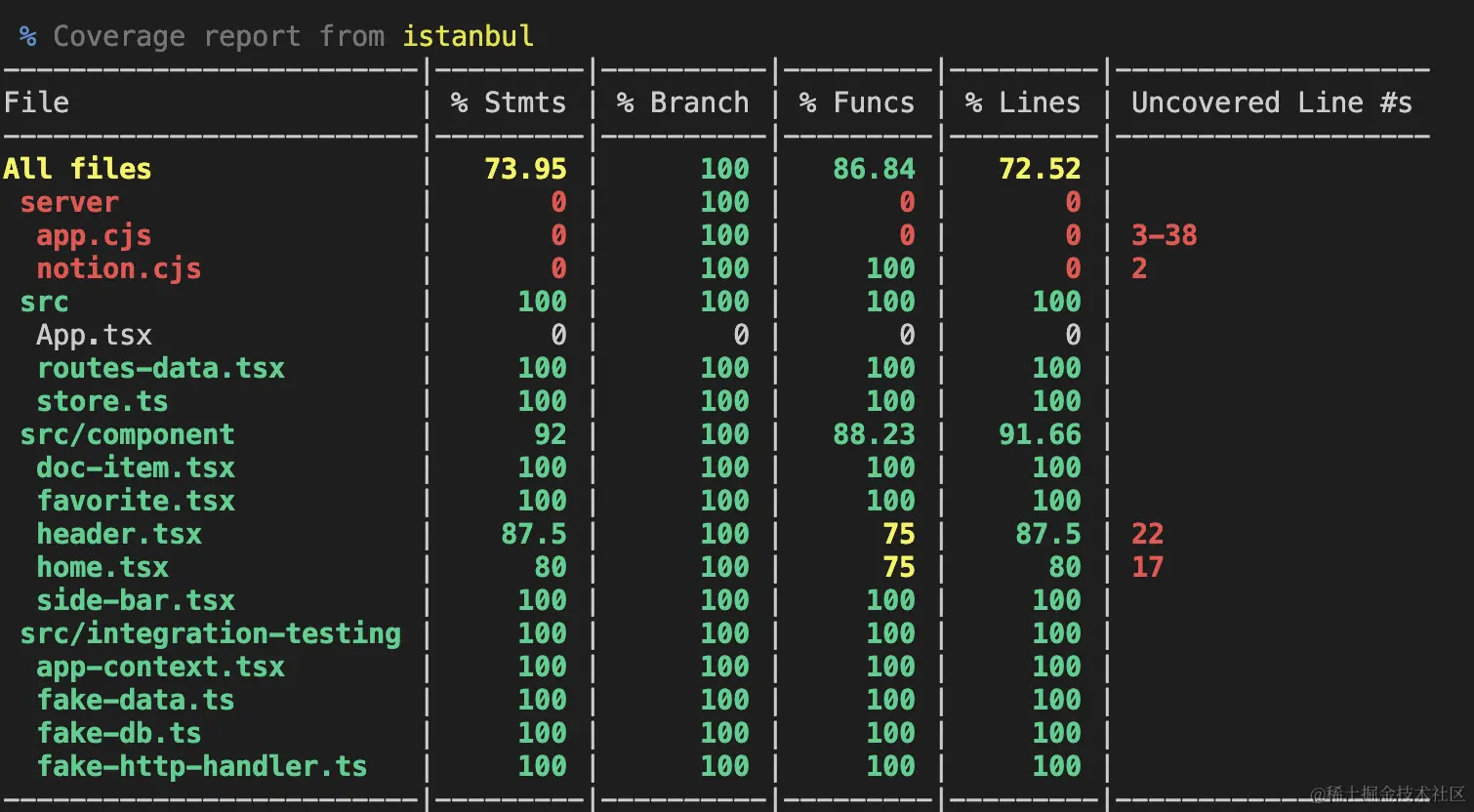Select the '% Stmts' column header
The width and height of the screenshot is (1474, 812).
[508, 102]
